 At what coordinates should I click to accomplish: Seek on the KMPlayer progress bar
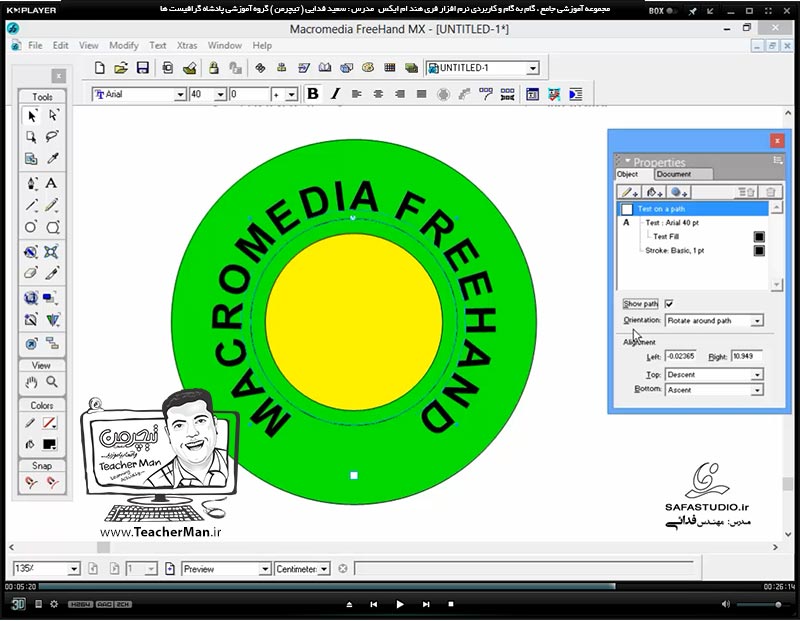(x=400, y=587)
